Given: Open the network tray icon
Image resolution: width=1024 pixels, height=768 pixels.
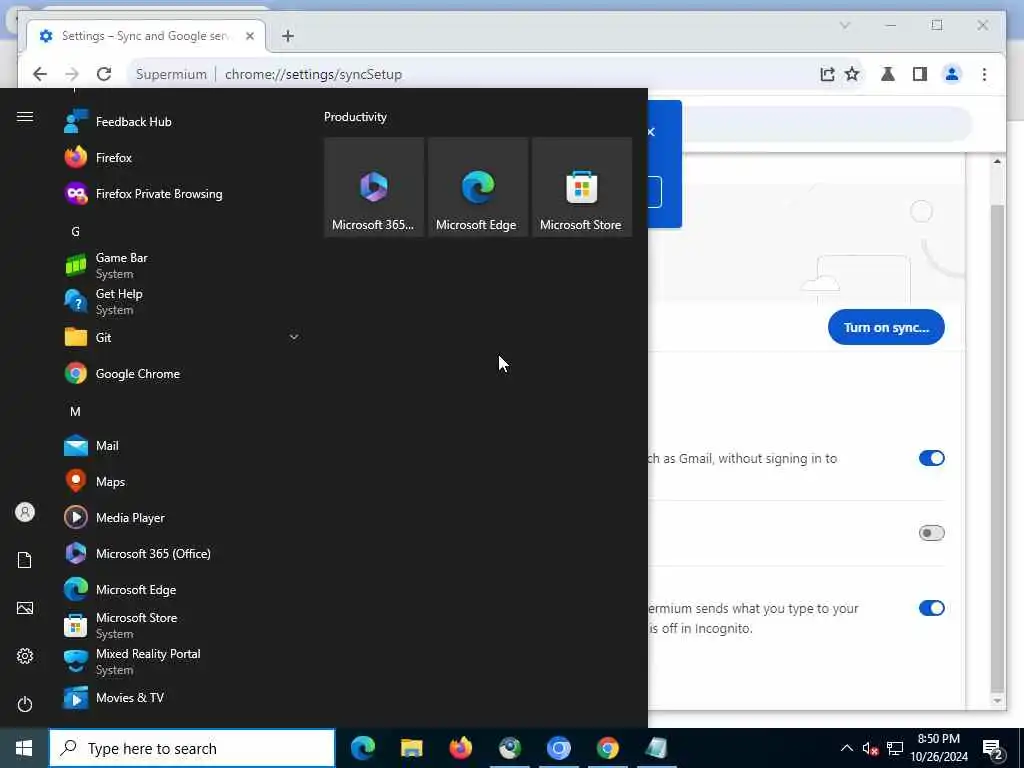Looking at the screenshot, I should (895, 748).
